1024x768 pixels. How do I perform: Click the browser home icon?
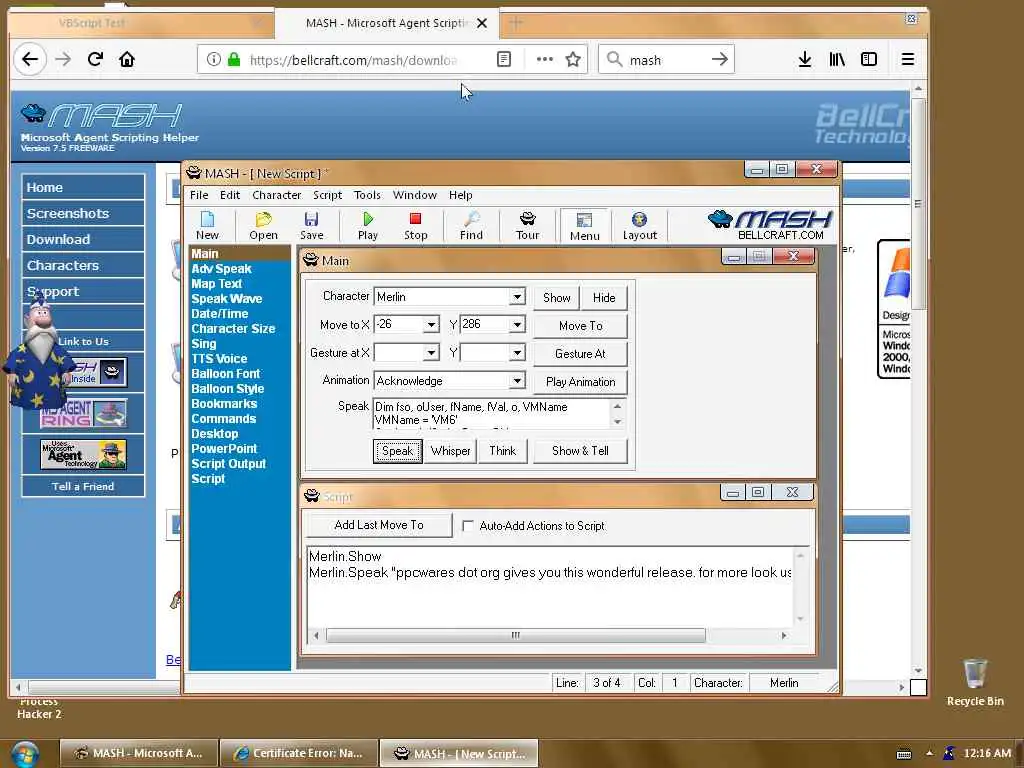[x=127, y=59]
